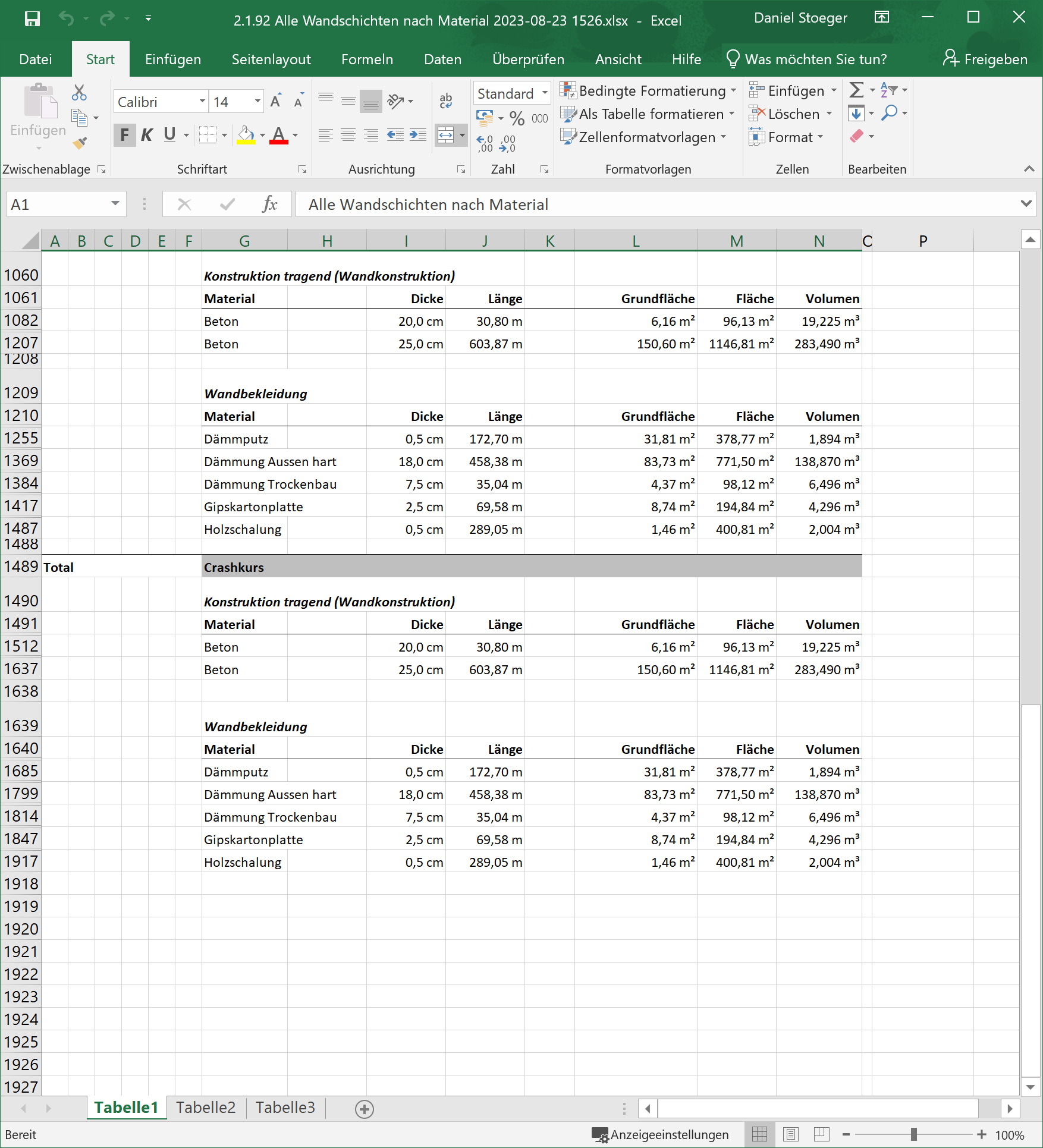This screenshot has height=1148, width=1043.
Task: Open the Standard number format dropdown
Action: (x=545, y=93)
